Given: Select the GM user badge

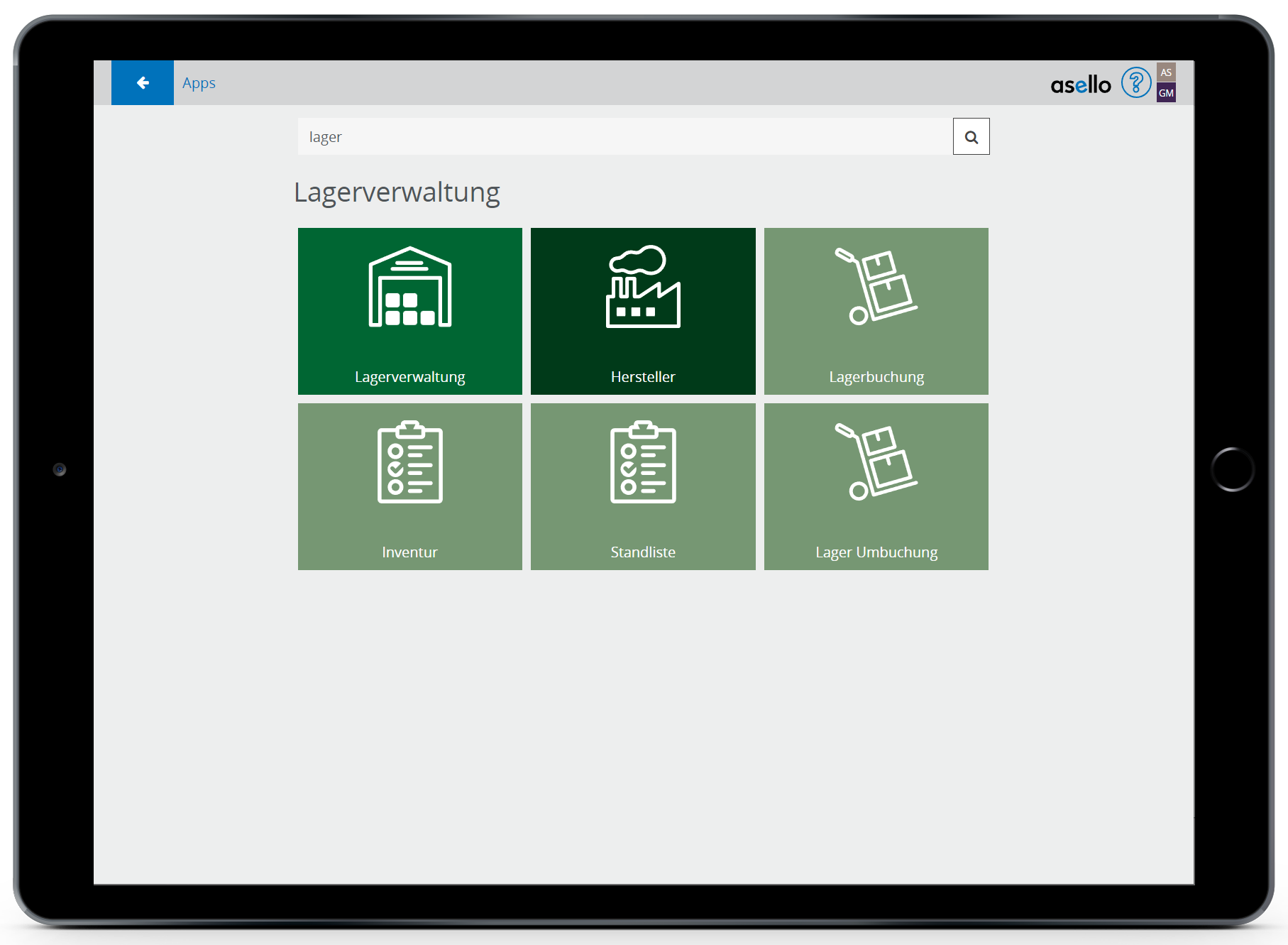Looking at the screenshot, I should [1166, 93].
